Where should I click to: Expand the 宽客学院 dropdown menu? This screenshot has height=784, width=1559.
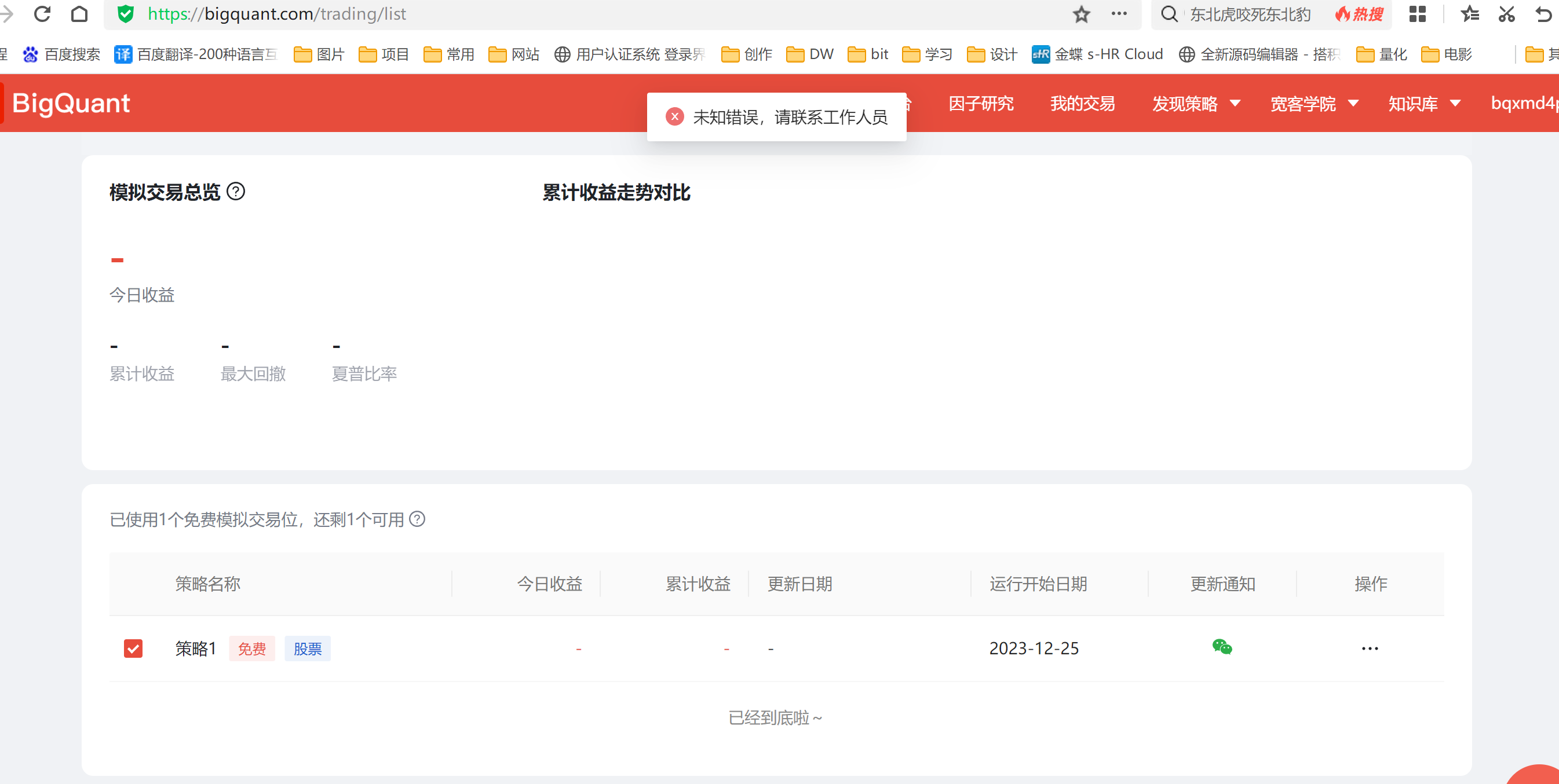[x=1314, y=104]
